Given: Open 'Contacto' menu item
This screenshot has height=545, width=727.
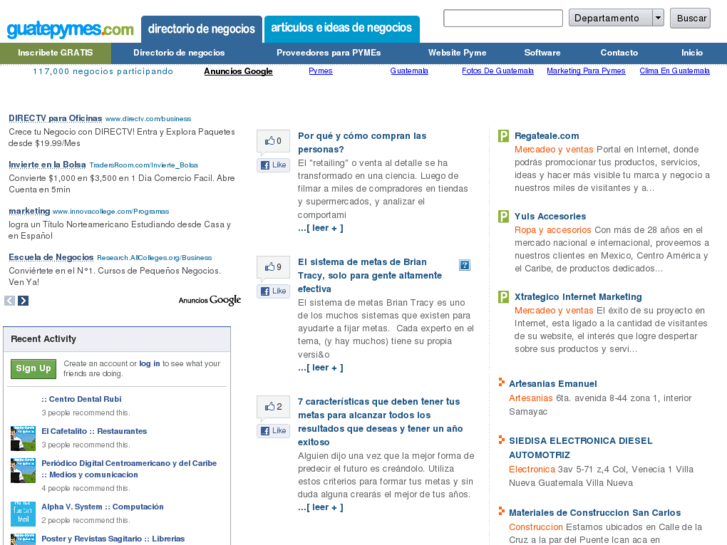Looking at the screenshot, I should pos(619,53).
